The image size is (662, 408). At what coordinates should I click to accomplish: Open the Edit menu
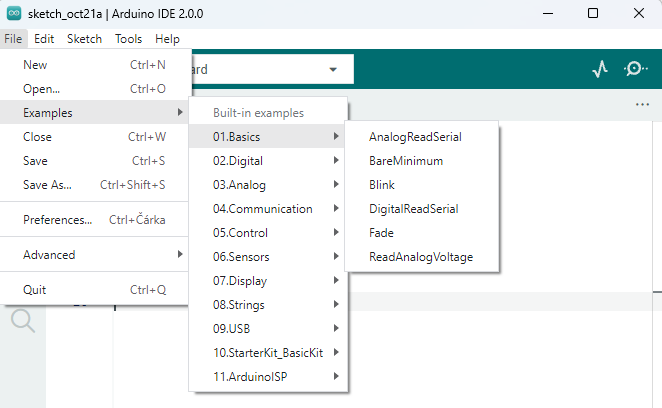pos(44,39)
